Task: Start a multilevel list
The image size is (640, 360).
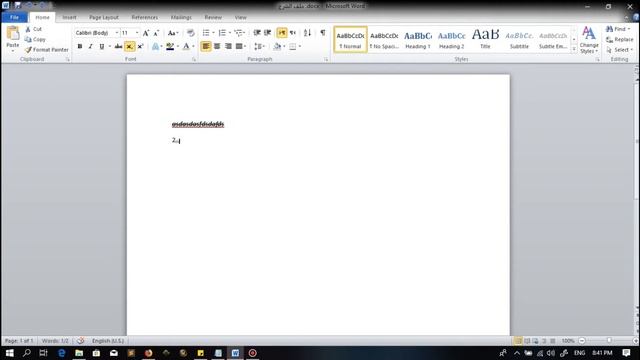Action: [x=239, y=33]
